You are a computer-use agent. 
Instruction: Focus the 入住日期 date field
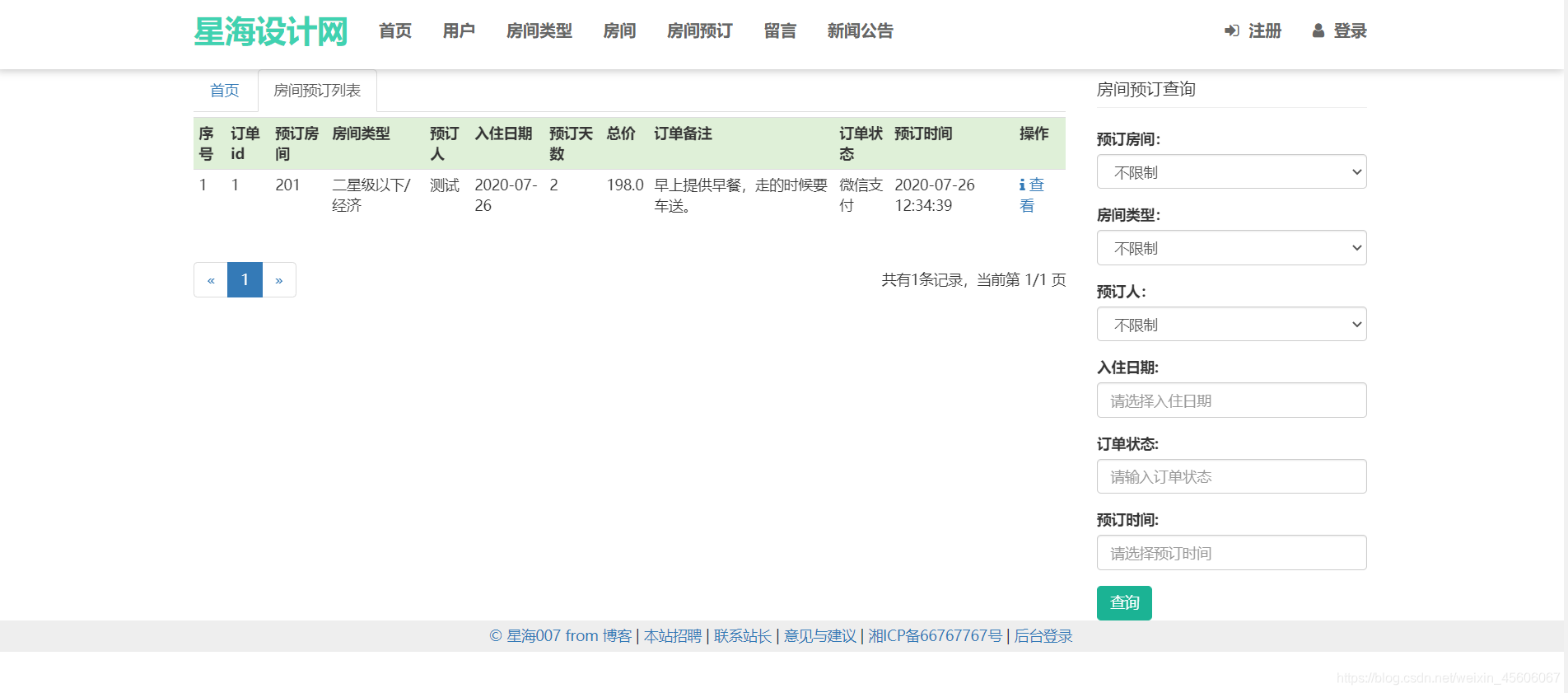click(1231, 400)
